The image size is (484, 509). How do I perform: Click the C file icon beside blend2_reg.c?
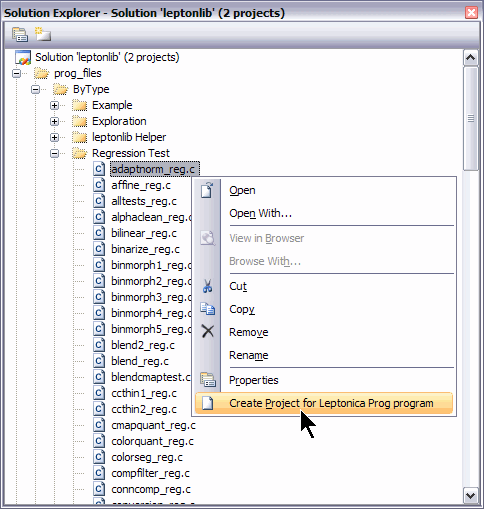click(x=99, y=345)
